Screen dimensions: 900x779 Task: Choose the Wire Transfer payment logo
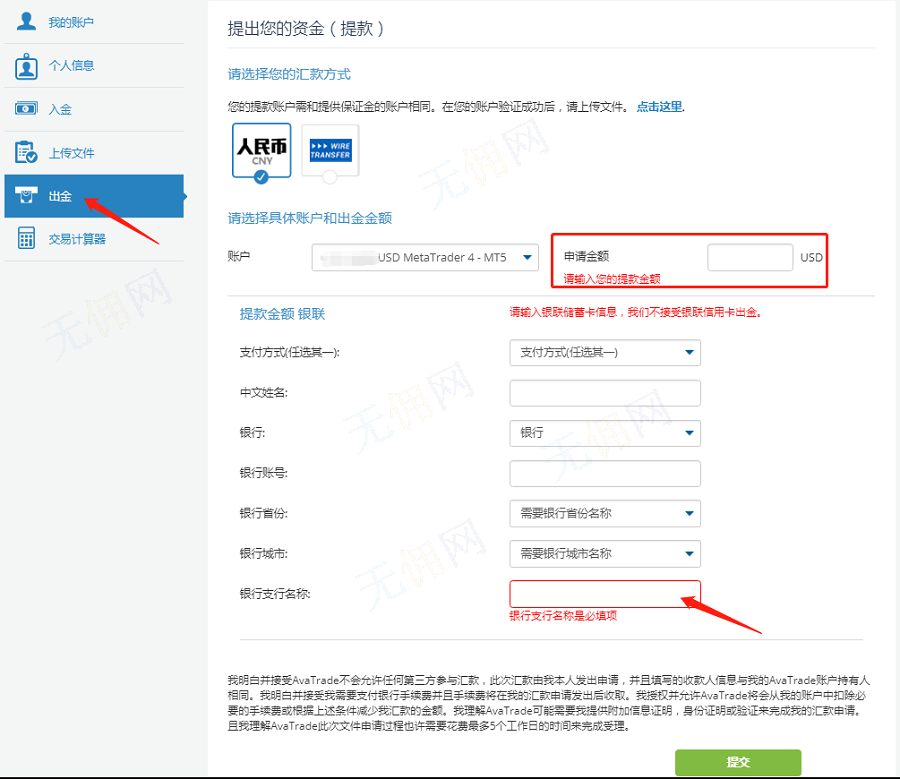330,148
